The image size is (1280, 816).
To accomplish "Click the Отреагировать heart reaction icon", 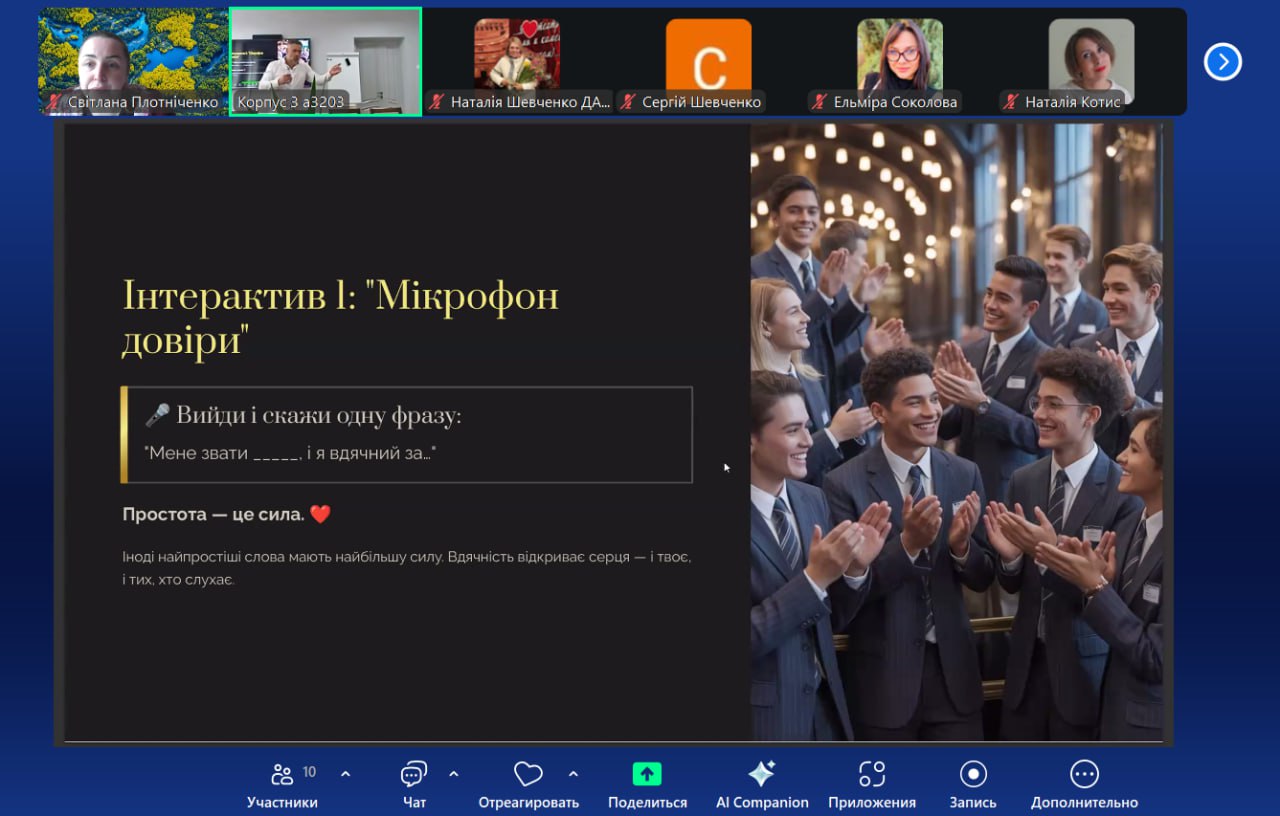I will point(528,775).
